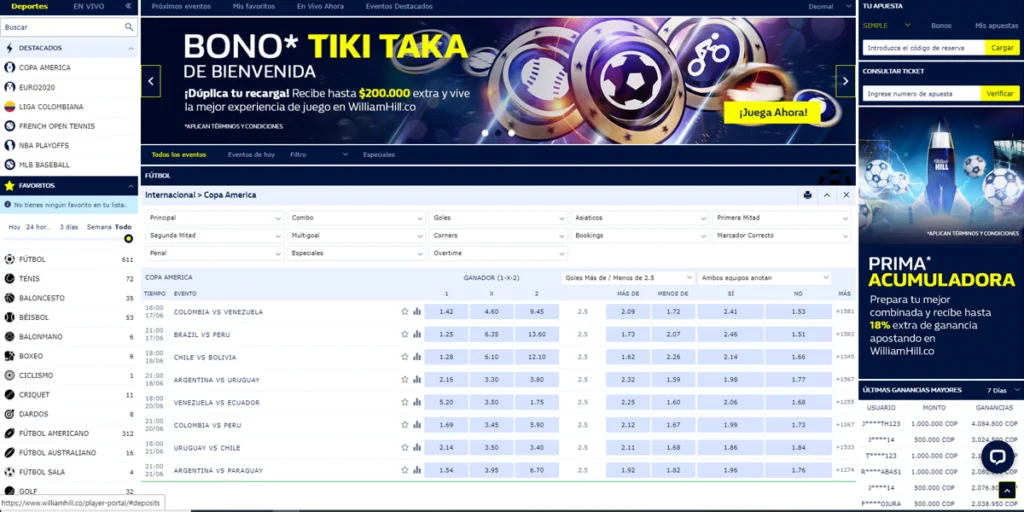Open NBA Playoffs featured link
The width and height of the screenshot is (1024, 512).
click(x=44, y=146)
